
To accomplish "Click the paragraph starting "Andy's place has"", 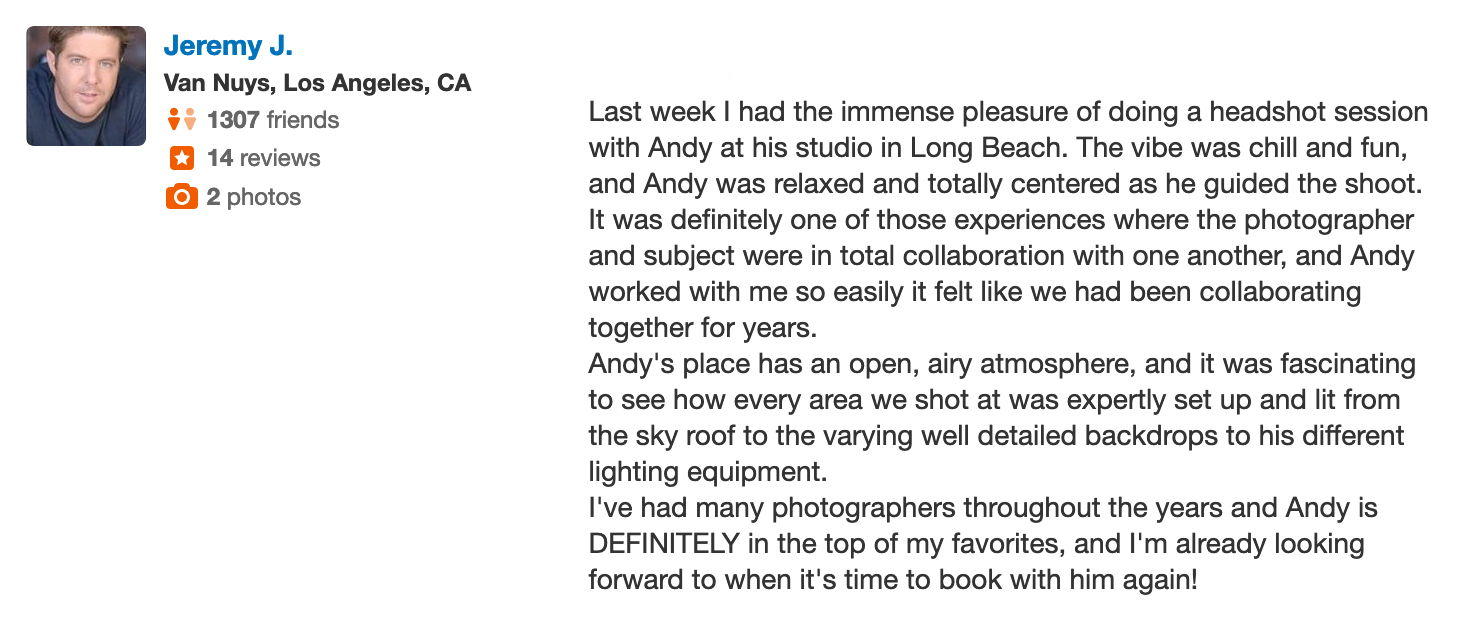I will (x=1002, y=418).
